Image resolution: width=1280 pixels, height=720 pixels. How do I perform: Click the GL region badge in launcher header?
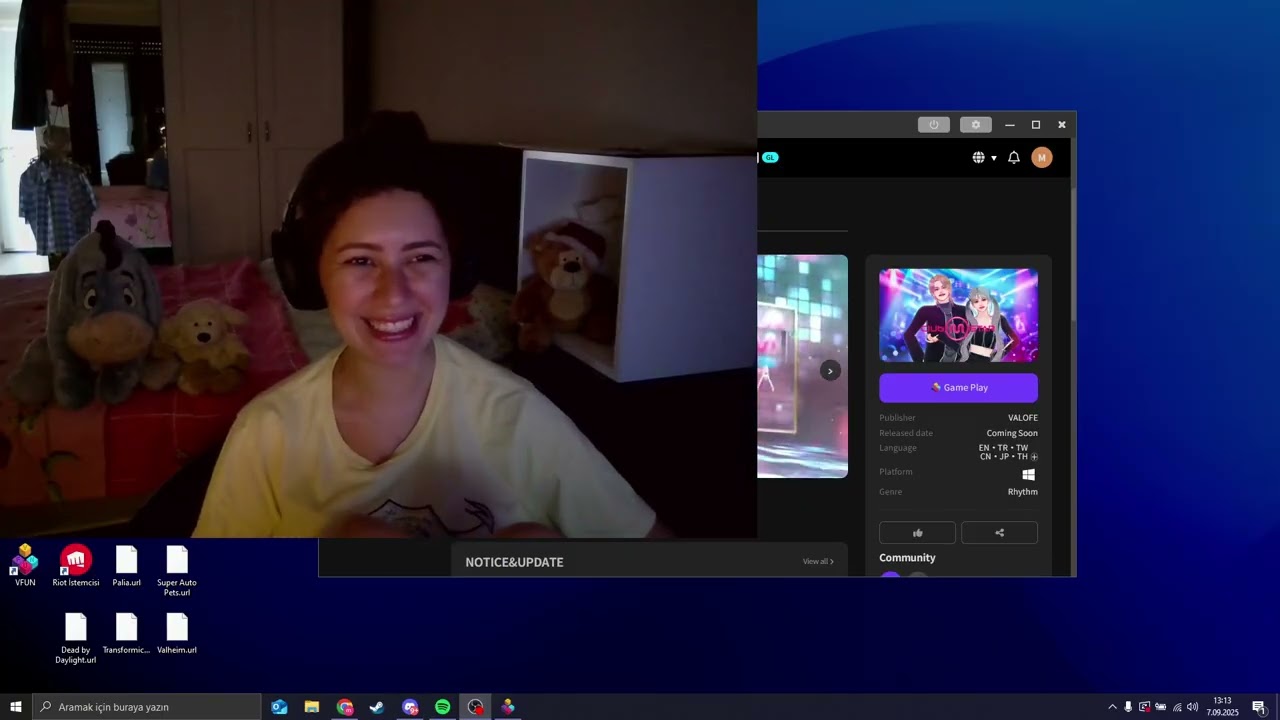[x=770, y=157]
